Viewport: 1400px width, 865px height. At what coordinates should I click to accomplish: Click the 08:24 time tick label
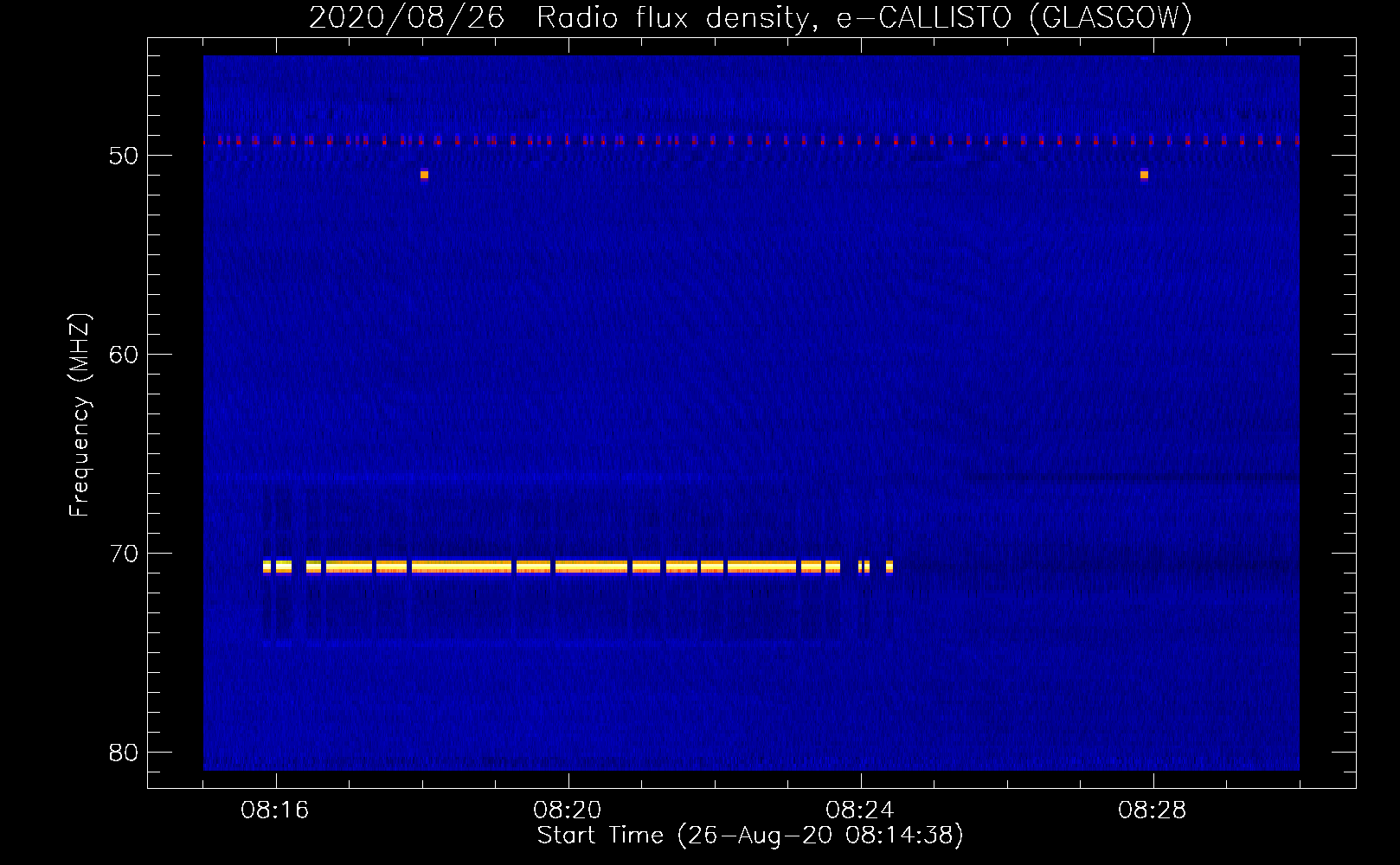point(860,811)
